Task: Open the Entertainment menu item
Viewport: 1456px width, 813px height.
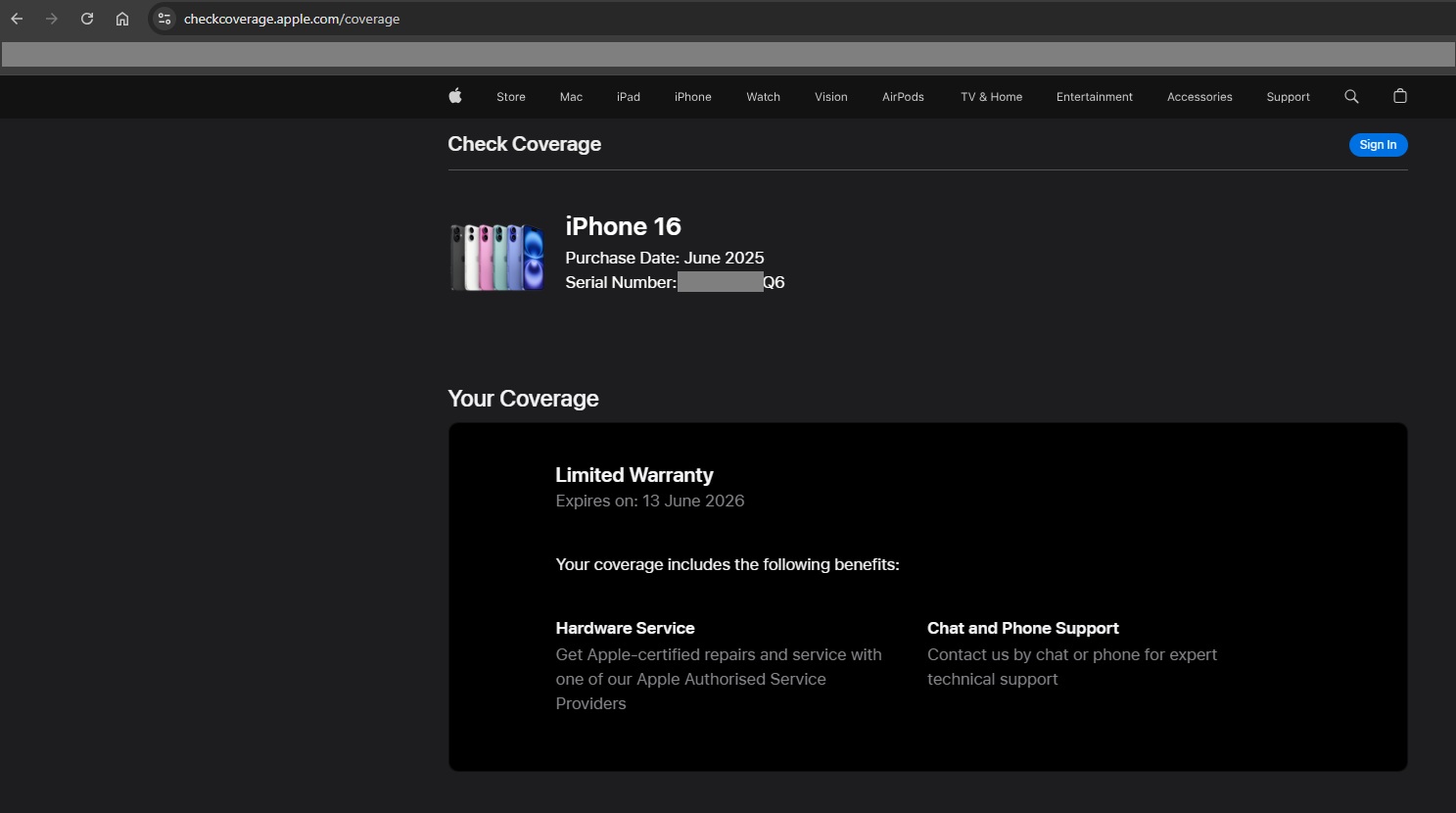Action: click(x=1095, y=97)
